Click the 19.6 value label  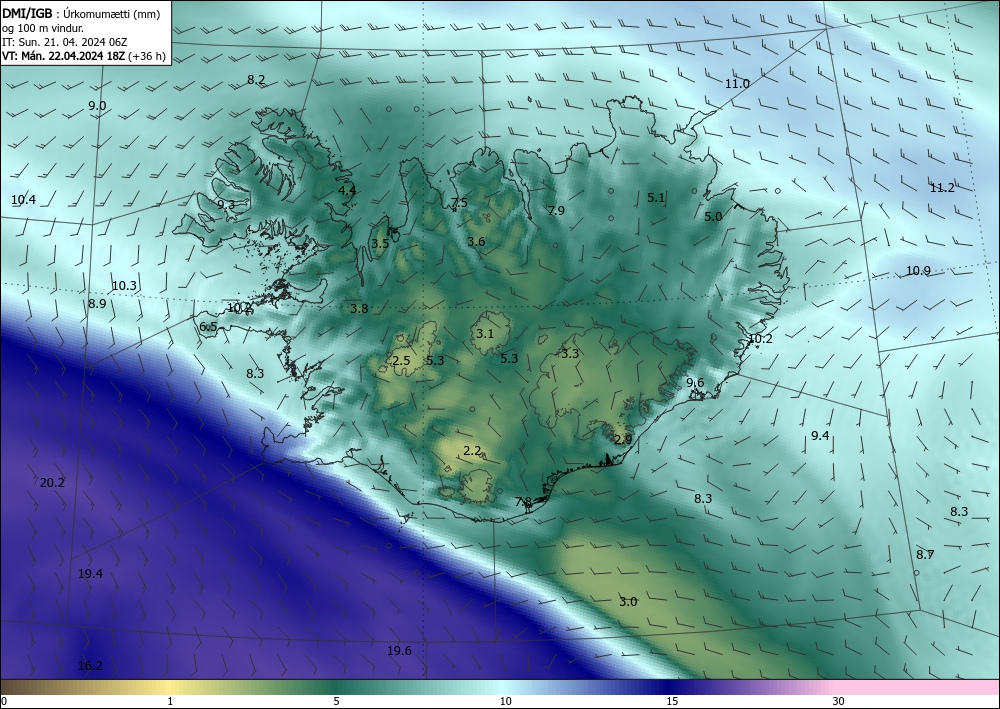[x=399, y=651]
